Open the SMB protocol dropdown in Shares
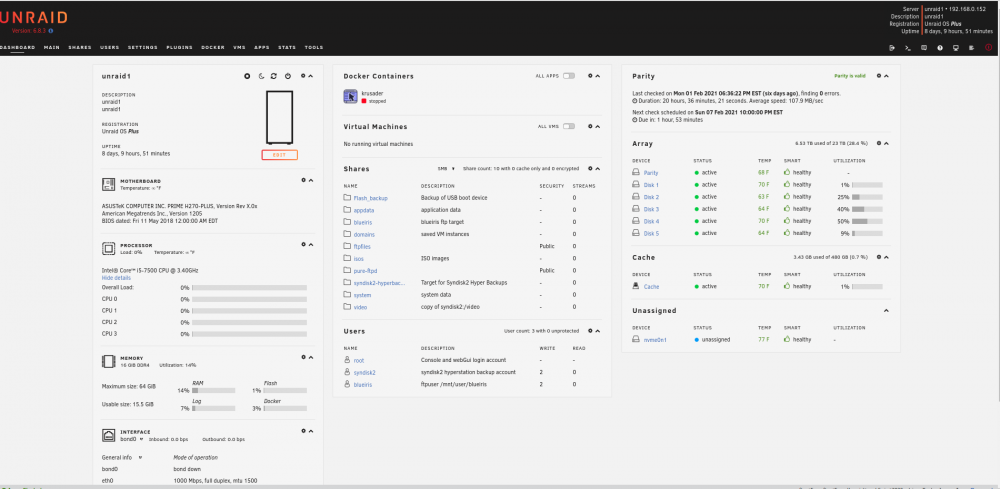 (x=446, y=169)
